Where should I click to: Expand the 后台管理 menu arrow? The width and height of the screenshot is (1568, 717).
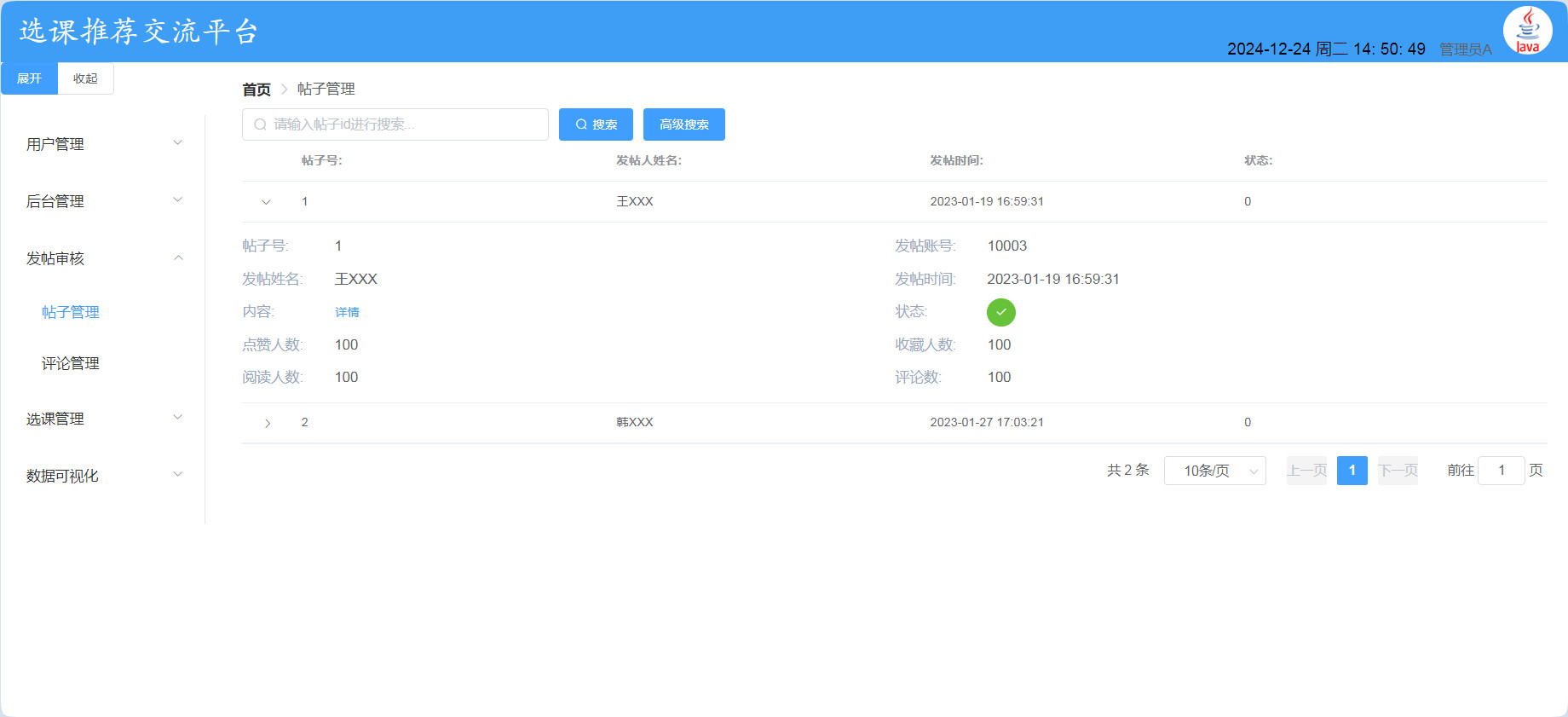pos(178,200)
